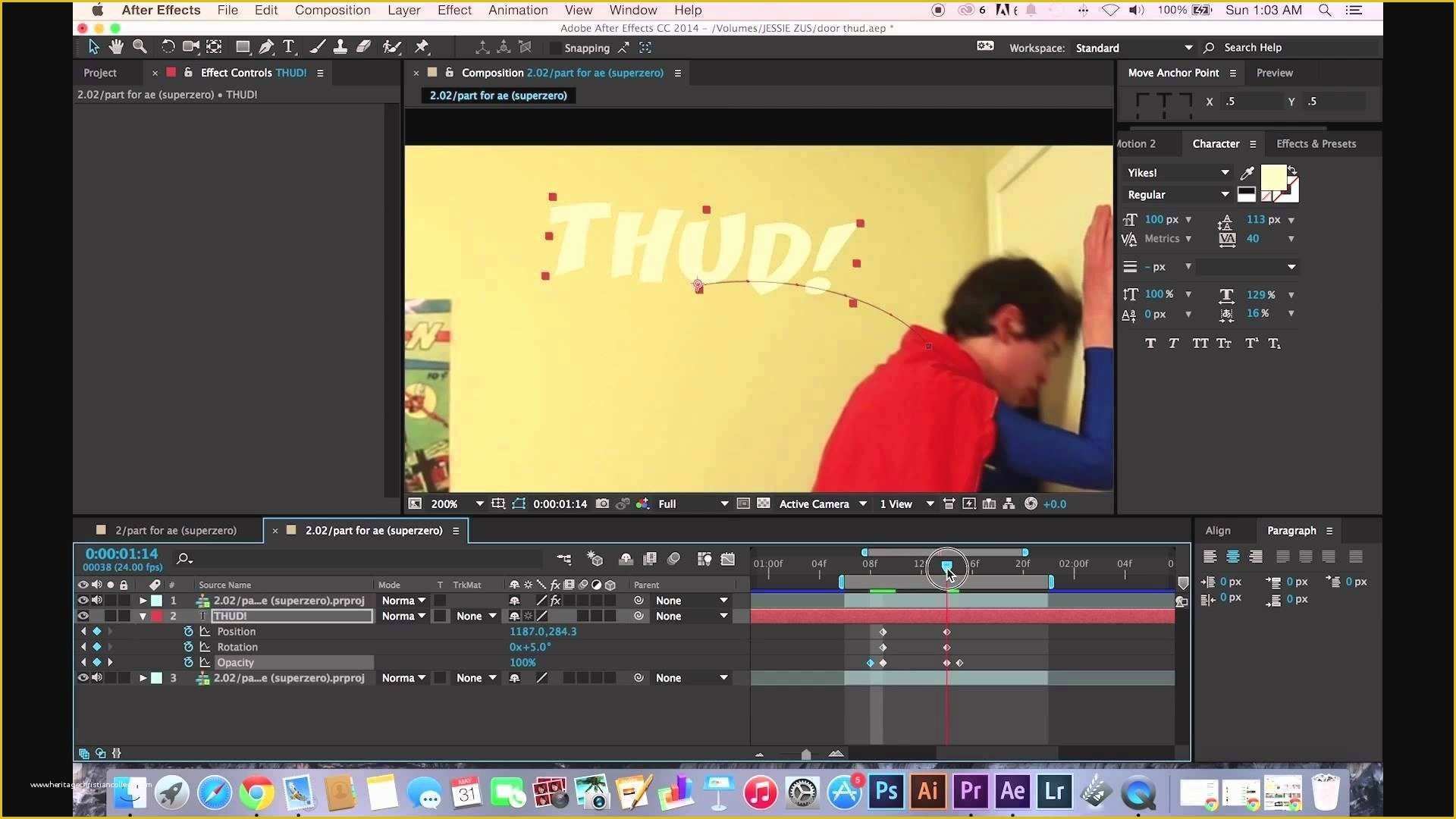The image size is (1456, 819).
Task: Open the Animation menu
Action: (517, 9)
